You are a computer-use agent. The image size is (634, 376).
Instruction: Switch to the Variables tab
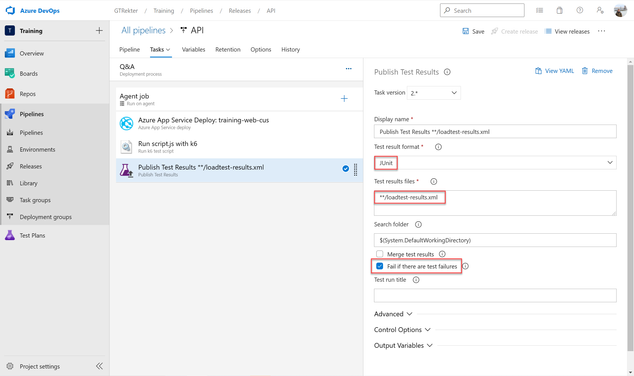point(193,49)
